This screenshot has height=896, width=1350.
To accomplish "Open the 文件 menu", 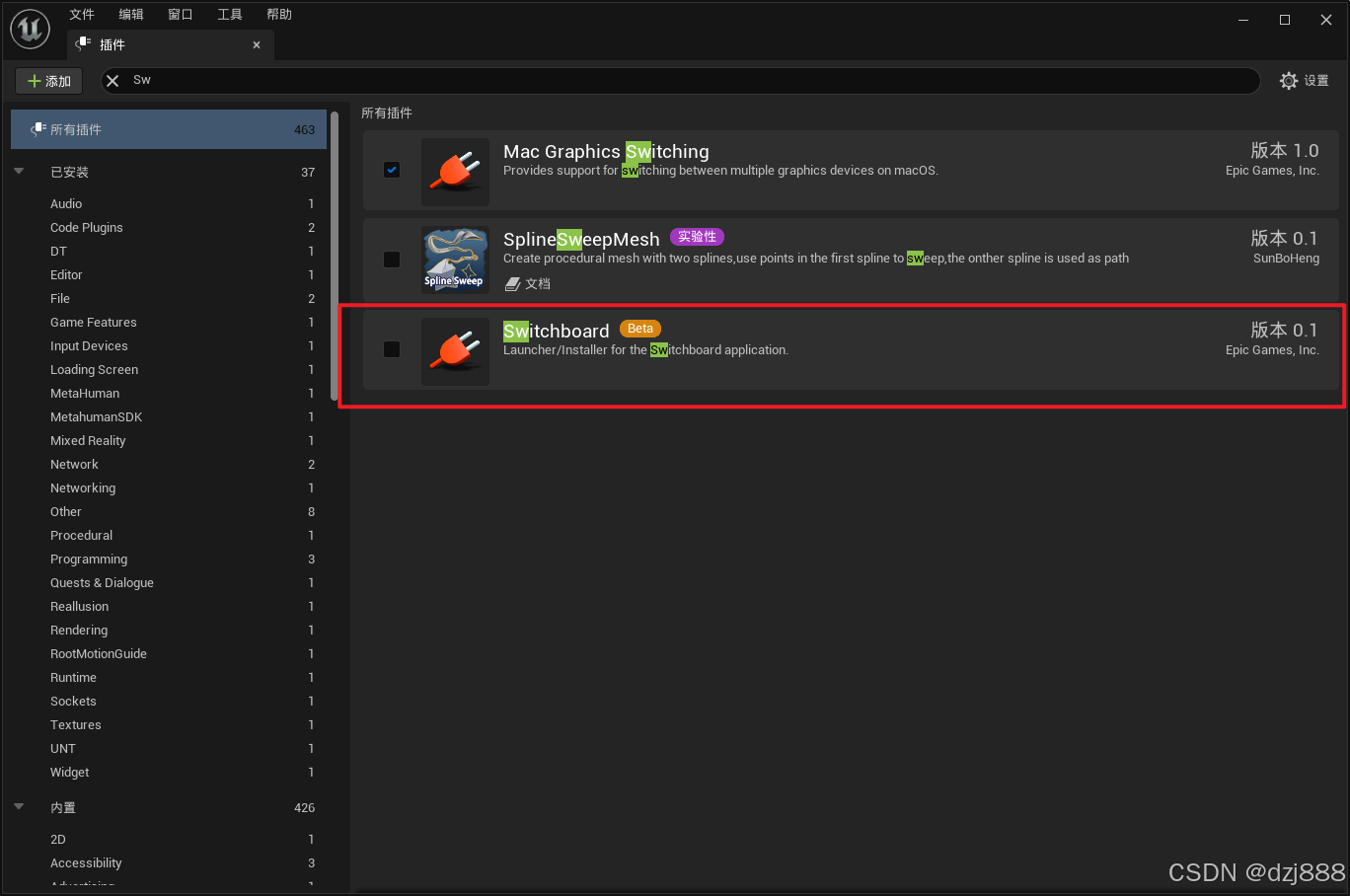I will click(82, 14).
